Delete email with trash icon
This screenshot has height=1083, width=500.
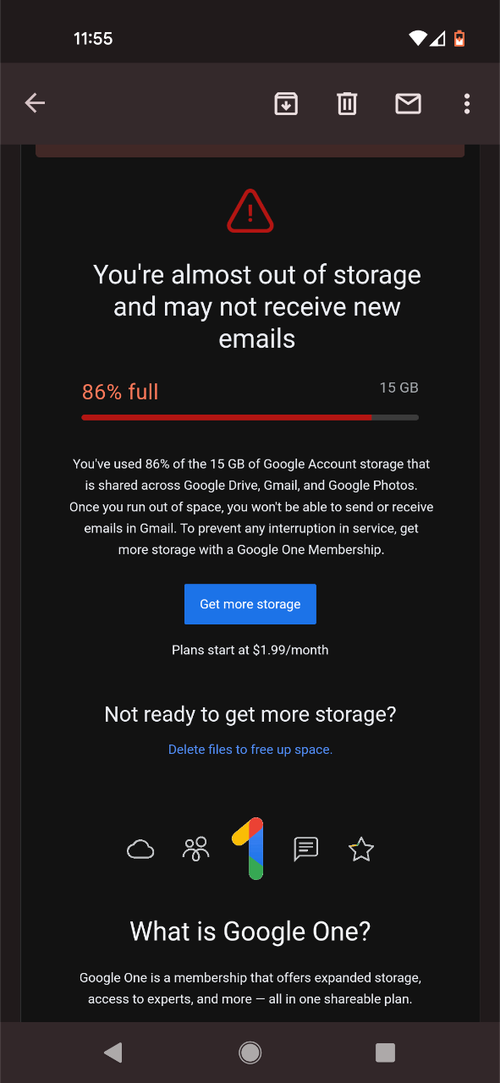[x=347, y=104]
